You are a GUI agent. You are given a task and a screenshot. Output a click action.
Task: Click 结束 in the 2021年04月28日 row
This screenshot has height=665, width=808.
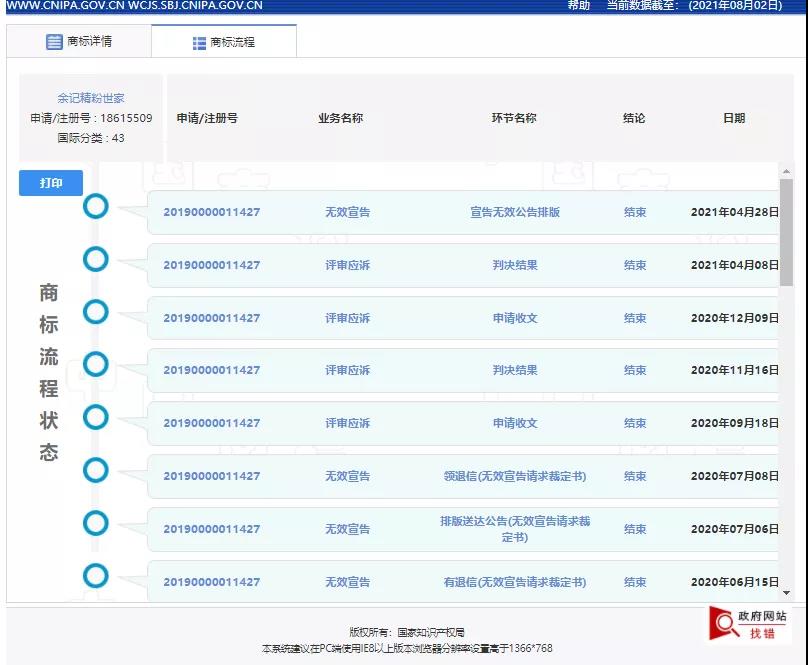635,212
